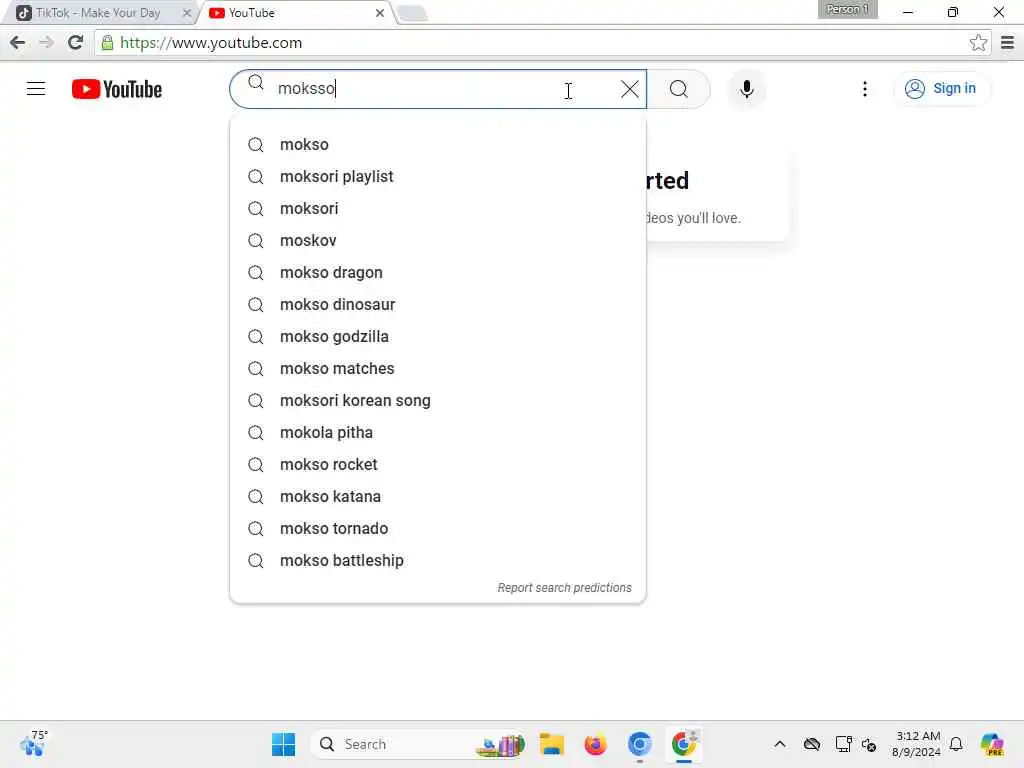The image size is (1024, 768).
Task: Select 'mokso dinosaur' suggestion
Action: tap(438, 304)
